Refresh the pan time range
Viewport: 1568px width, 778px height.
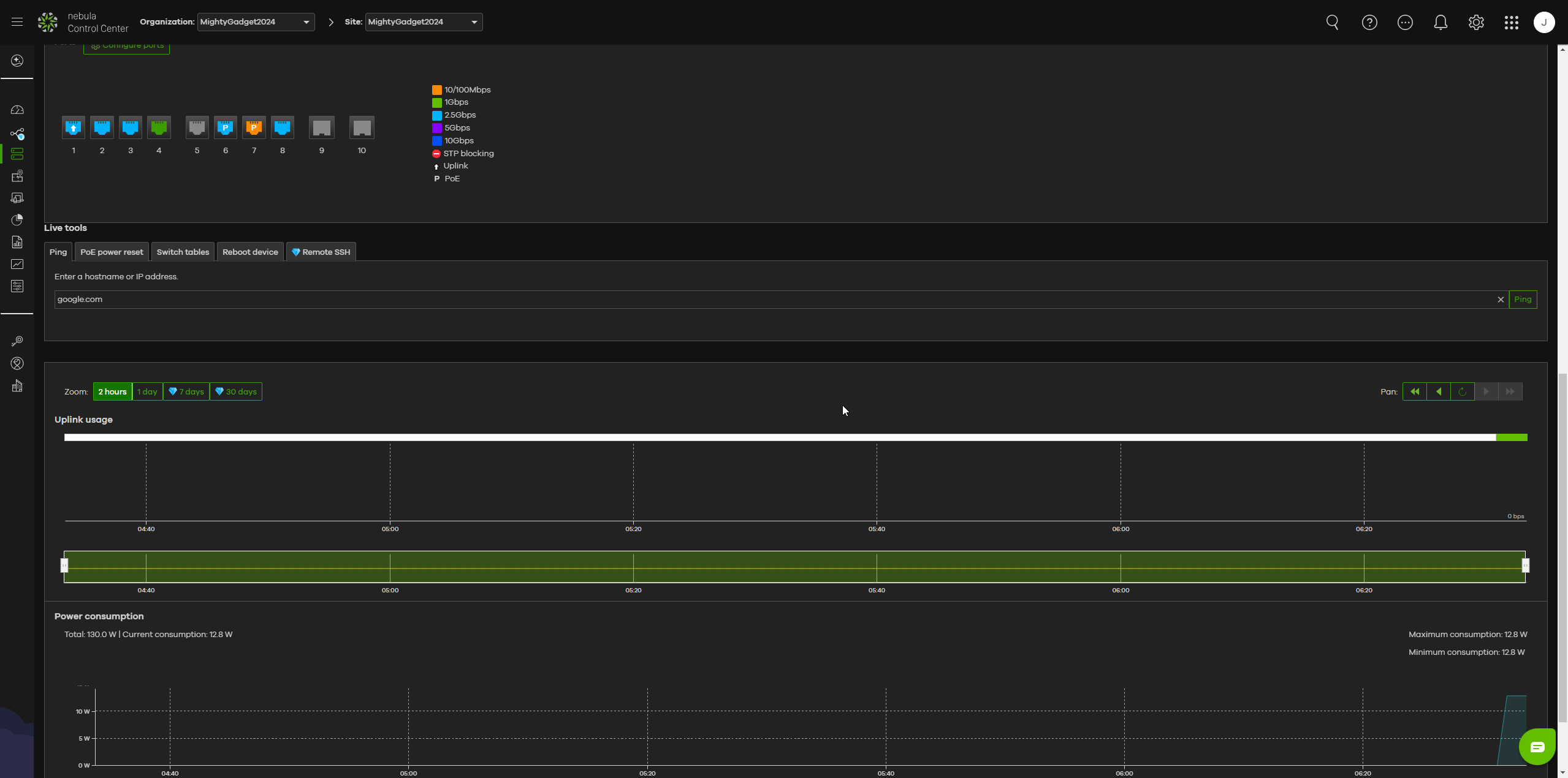[1463, 391]
